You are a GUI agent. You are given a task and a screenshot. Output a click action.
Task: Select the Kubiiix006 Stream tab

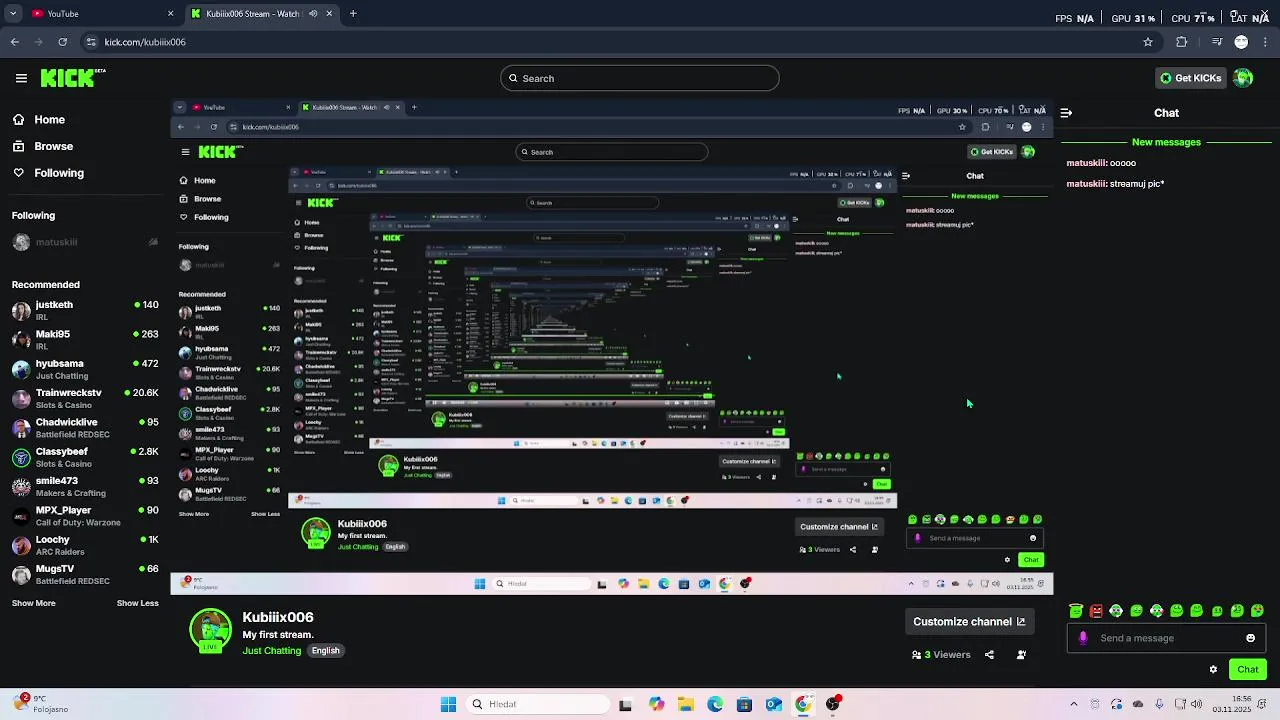tap(260, 14)
